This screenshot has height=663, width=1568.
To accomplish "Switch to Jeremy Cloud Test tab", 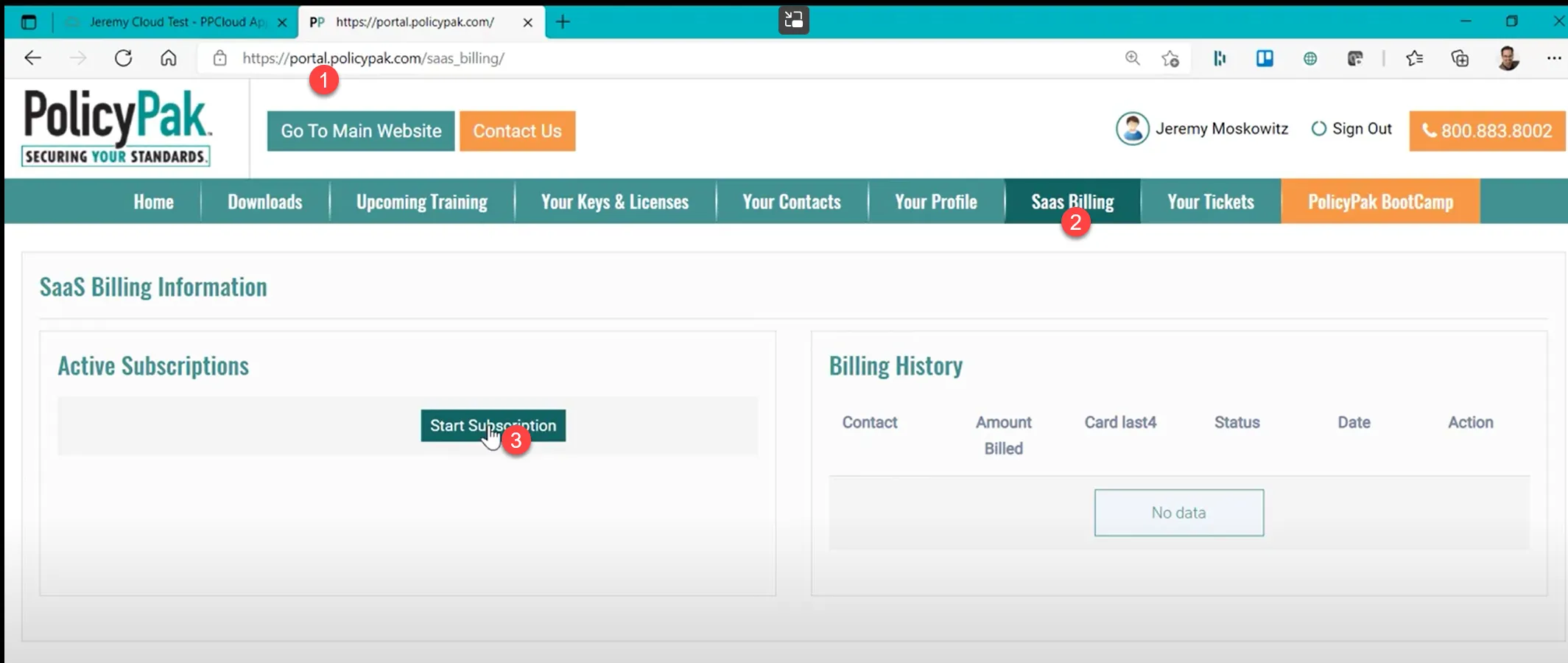I will click(x=177, y=22).
